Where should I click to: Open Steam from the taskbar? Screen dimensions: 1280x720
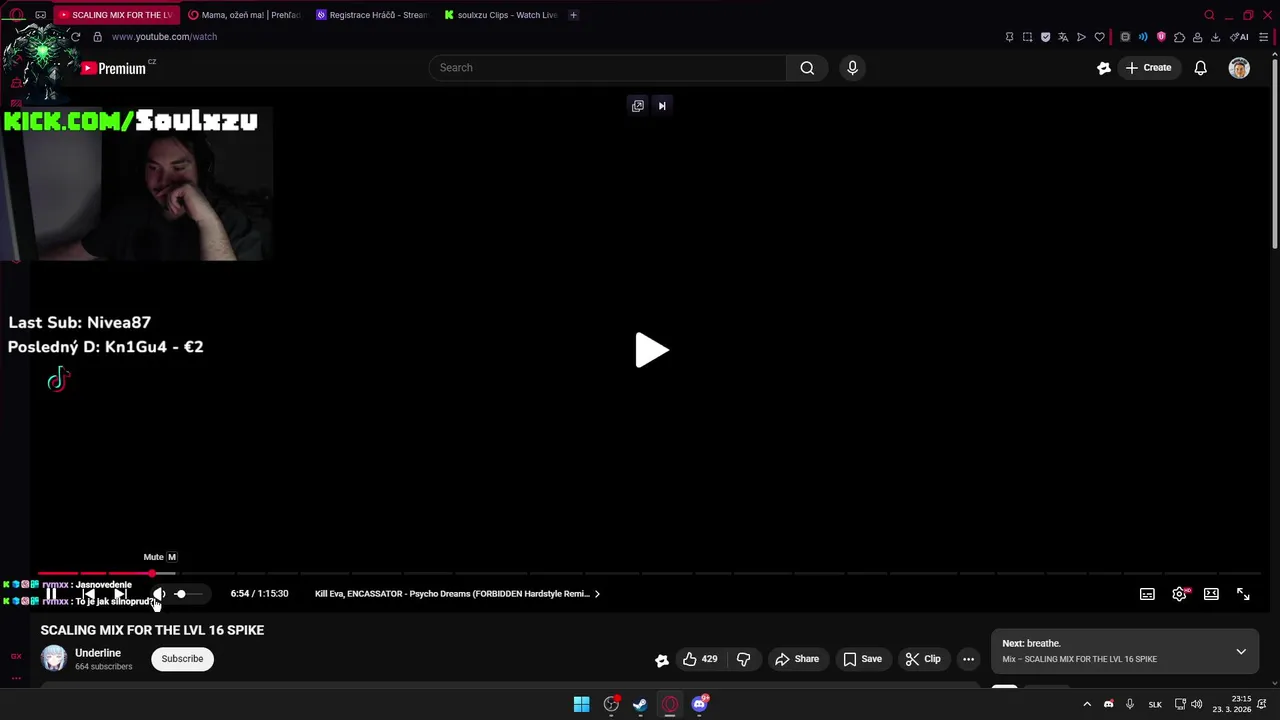640,704
